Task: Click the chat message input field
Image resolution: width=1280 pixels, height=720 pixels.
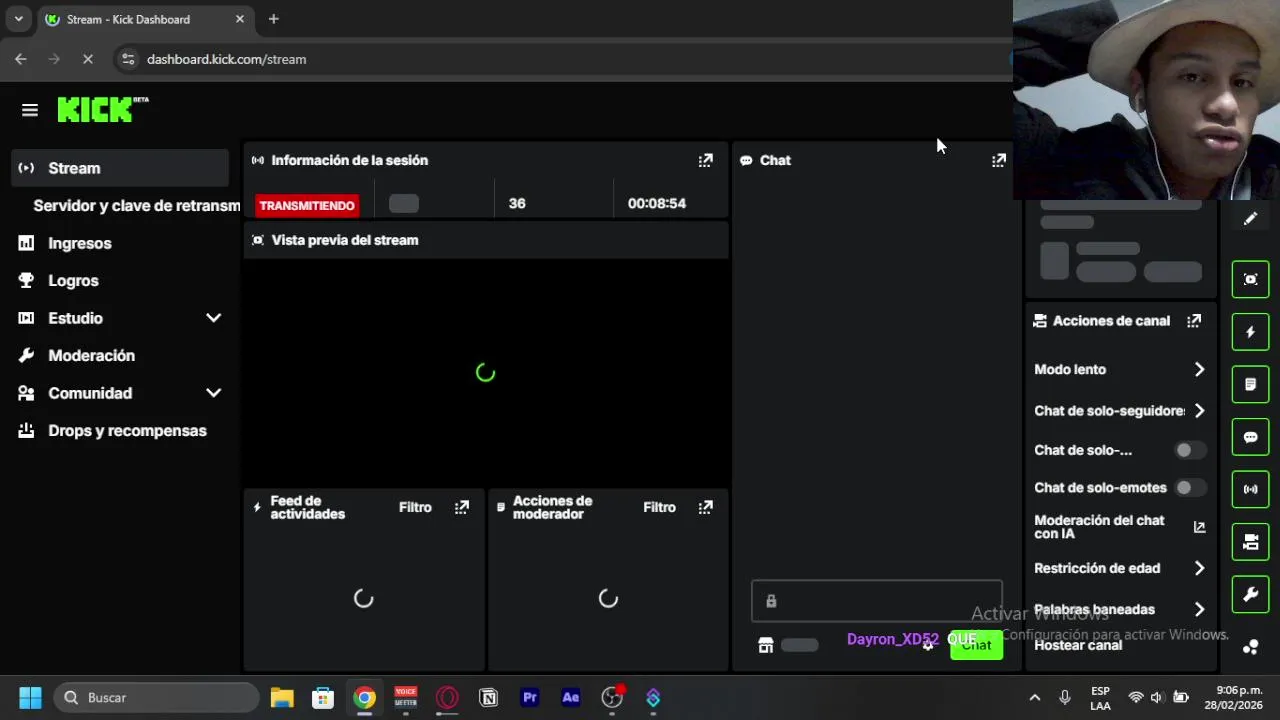Action: click(x=877, y=601)
